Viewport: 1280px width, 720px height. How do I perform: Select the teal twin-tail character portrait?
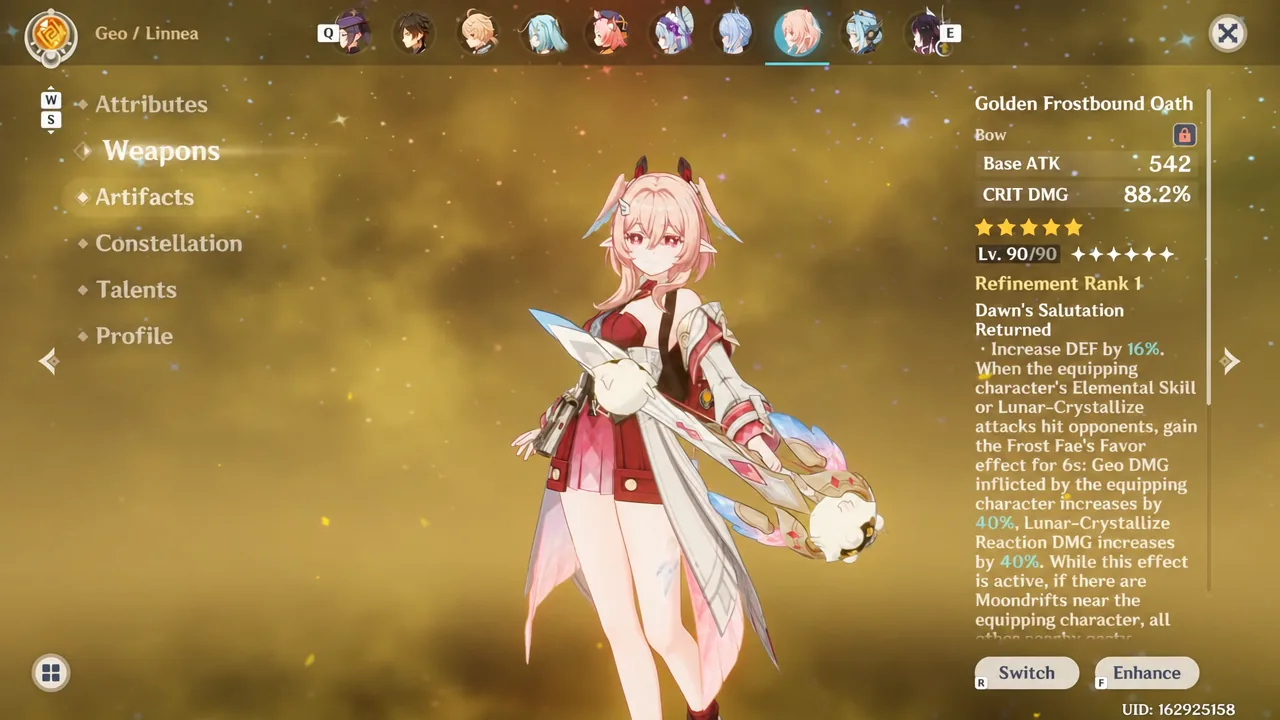pyautogui.click(x=542, y=33)
